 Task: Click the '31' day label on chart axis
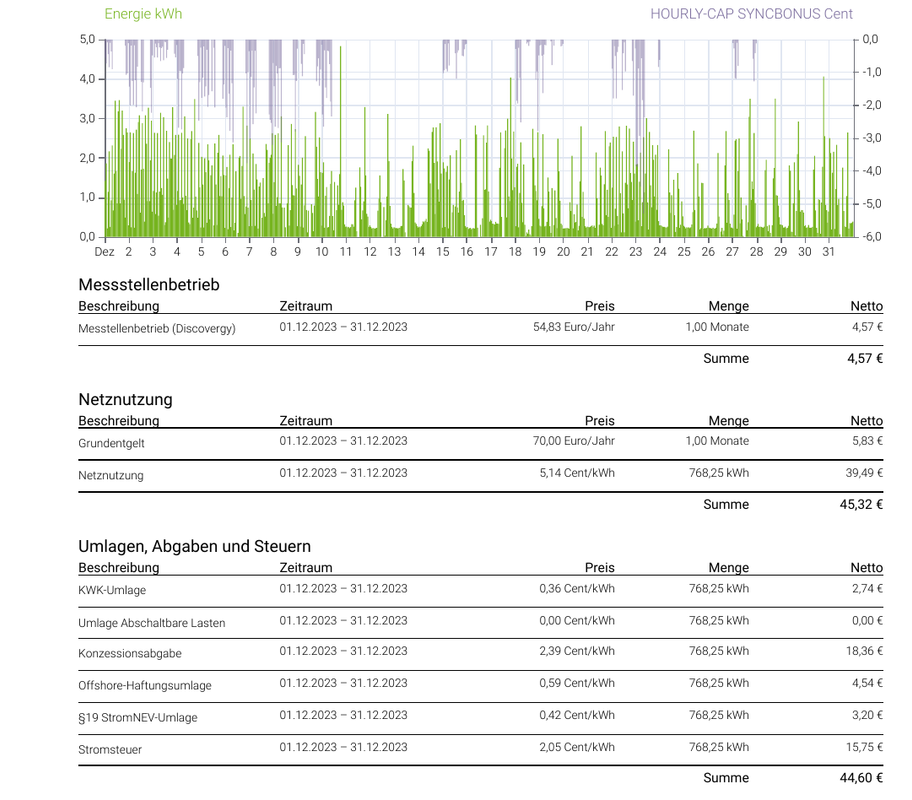pos(828,252)
